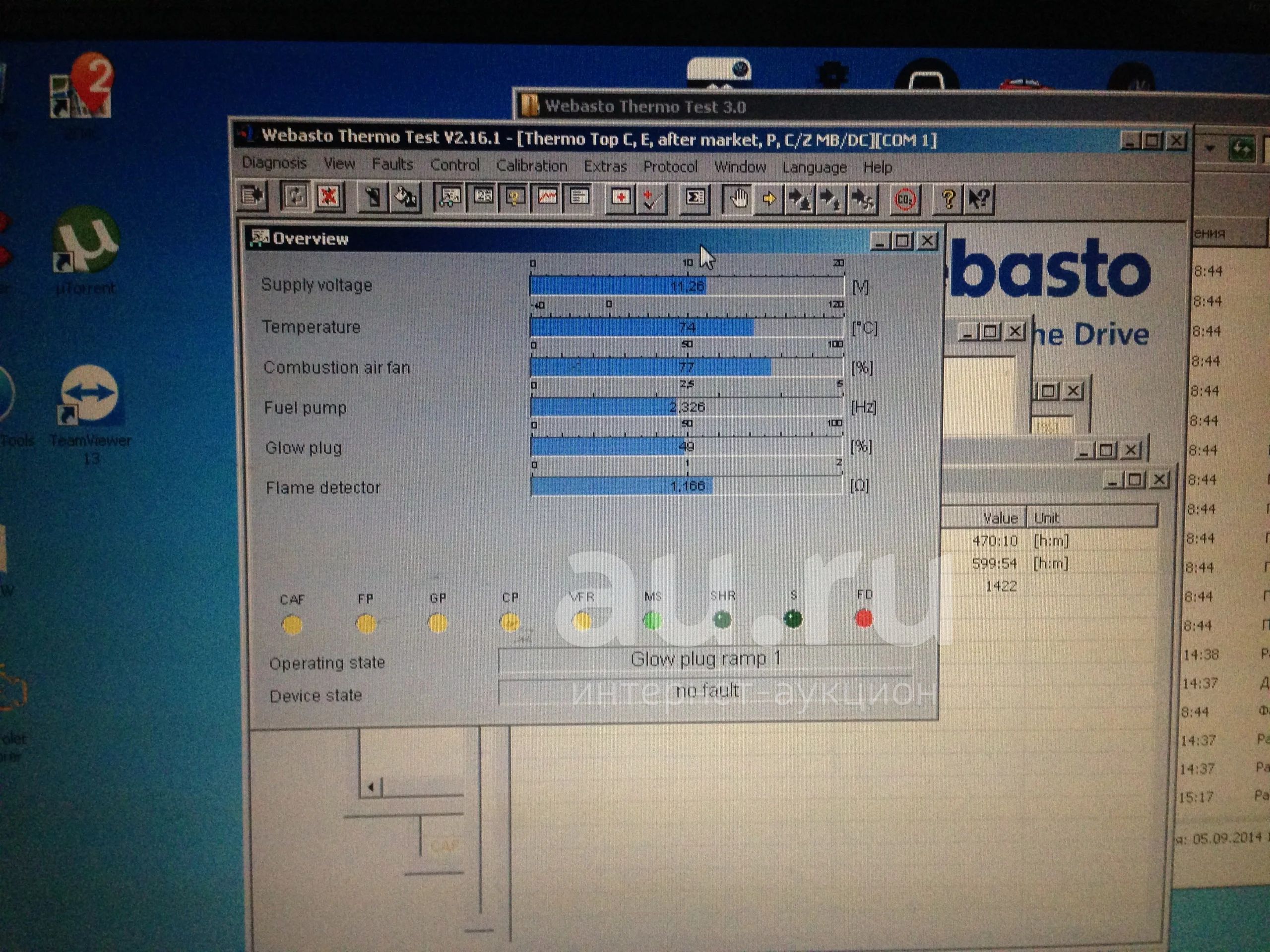Viewport: 1270px width, 952px height.
Task: Click the Flame detector bar showing 1.166
Action: click(687, 486)
